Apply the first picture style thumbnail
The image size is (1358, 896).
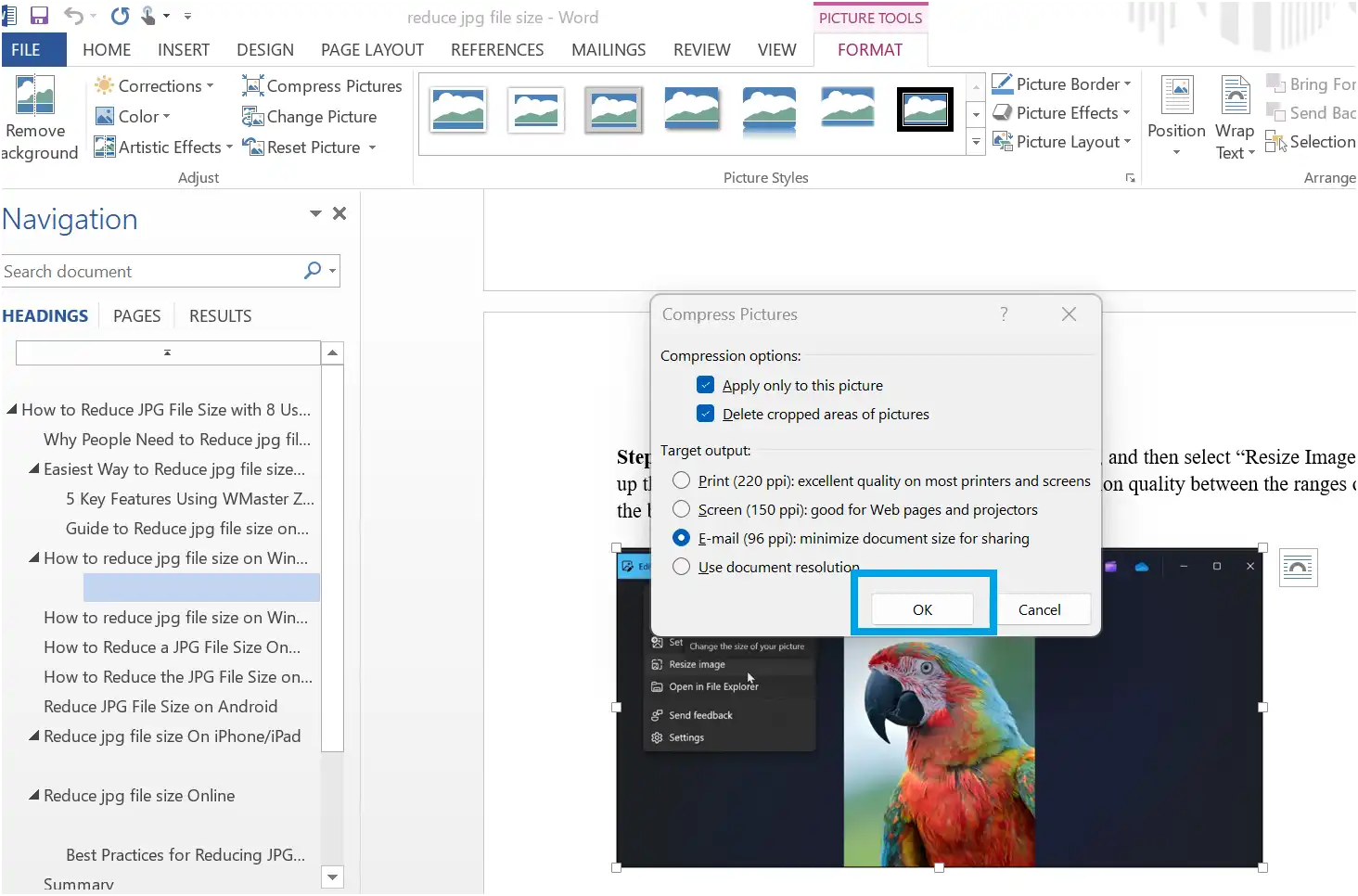[x=457, y=109]
